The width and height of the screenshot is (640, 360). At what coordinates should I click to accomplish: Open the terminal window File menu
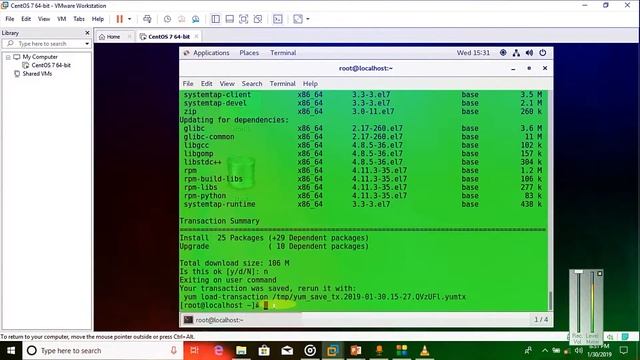click(x=188, y=83)
